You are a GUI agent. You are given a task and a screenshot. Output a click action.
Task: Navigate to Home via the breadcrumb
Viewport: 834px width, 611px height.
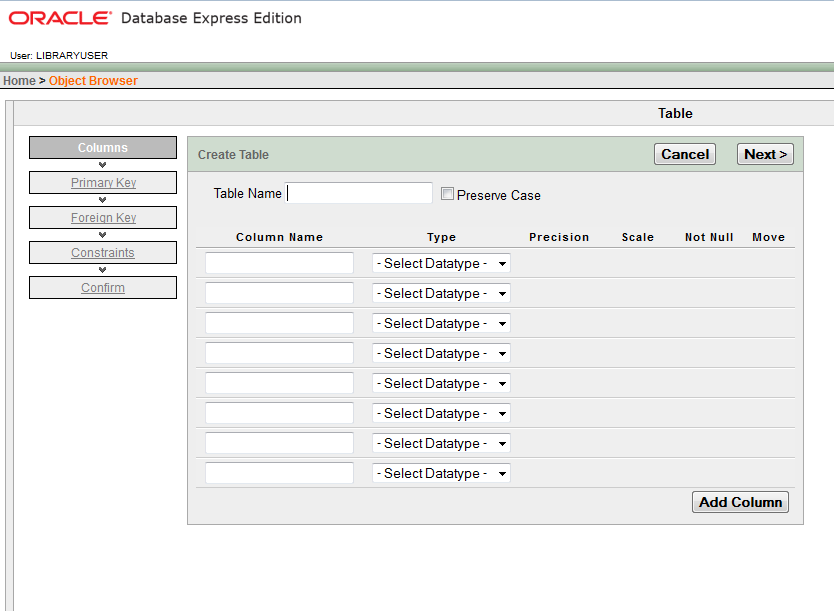pyautogui.click(x=18, y=80)
